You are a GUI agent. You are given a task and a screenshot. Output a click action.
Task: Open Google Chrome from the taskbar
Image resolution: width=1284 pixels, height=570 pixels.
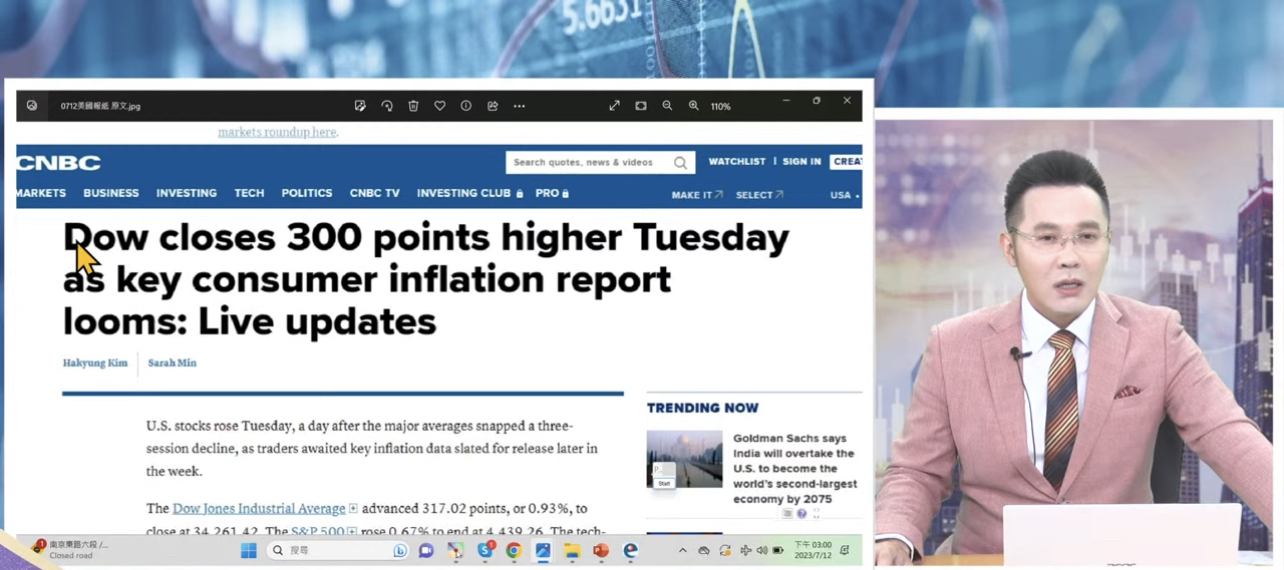coord(514,550)
